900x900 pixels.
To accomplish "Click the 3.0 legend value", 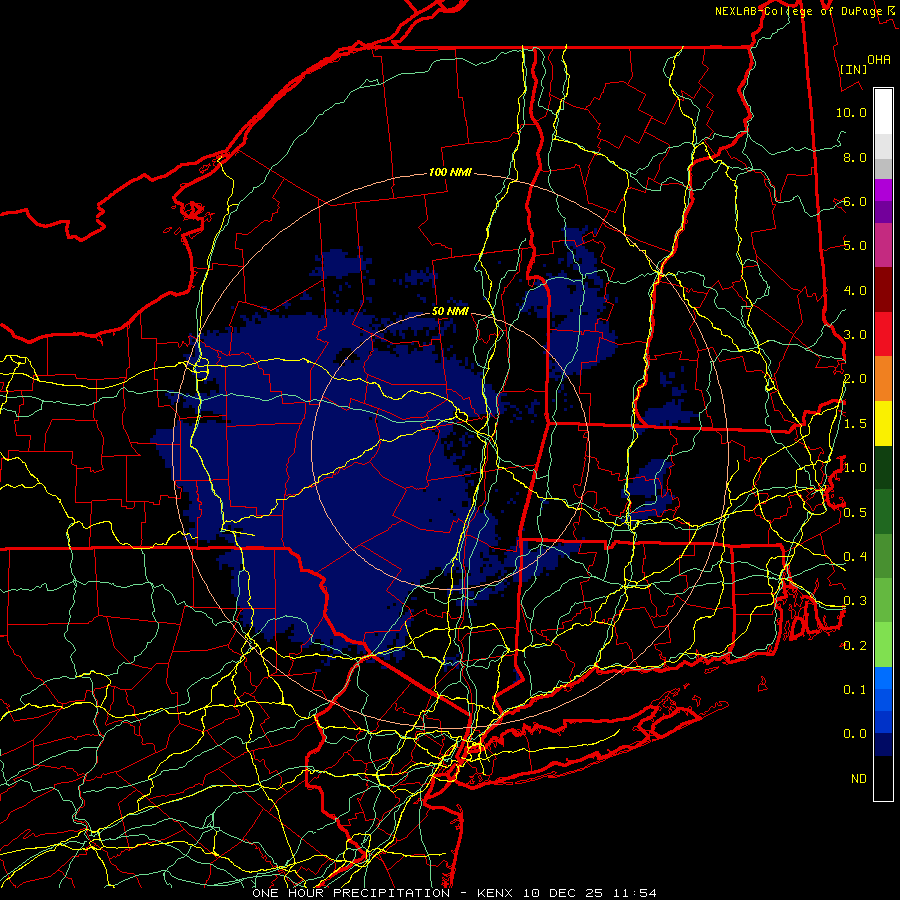I will [x=855, y=335].
